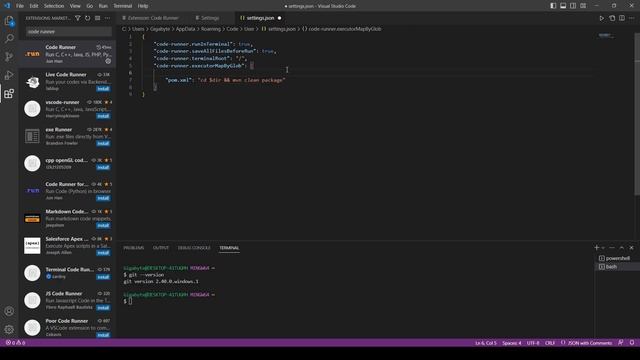Viewport: 640px width, 360px height.
Task: Open the Run and Debug view
Action: (9, 75)
